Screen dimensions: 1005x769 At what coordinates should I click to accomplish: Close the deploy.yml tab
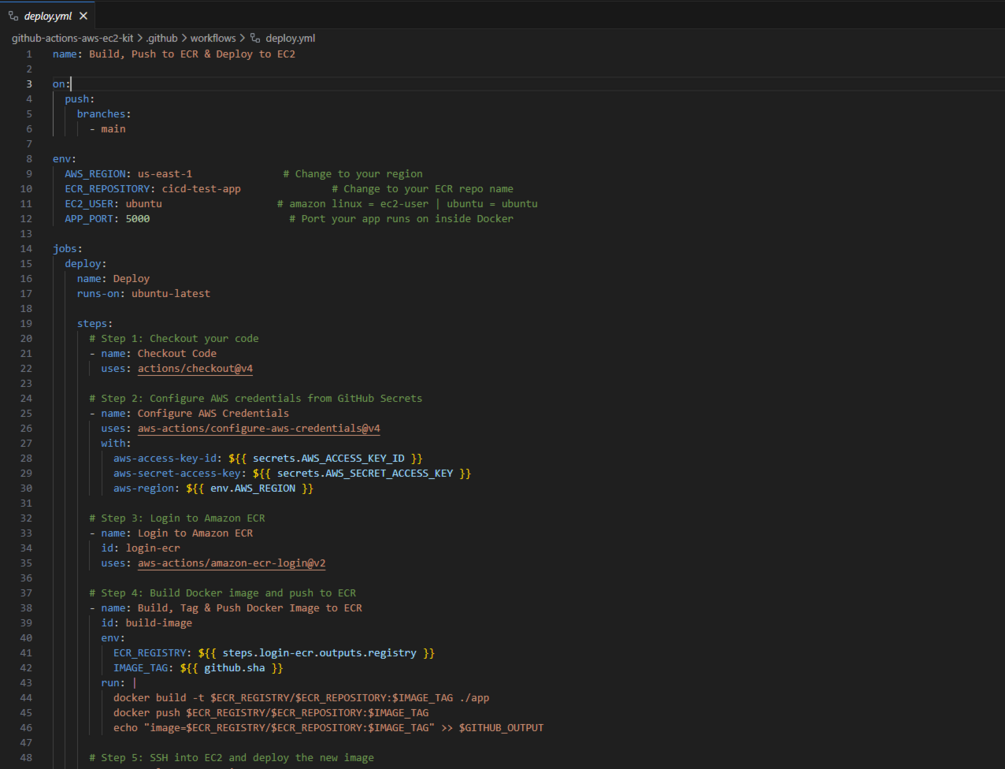(x=83, y=16)
